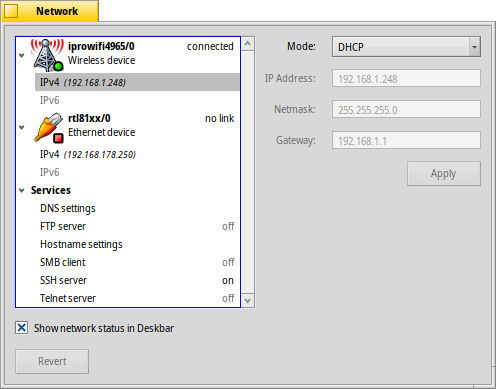Image resolution: width=496 pixels, height=389 pixels.
Task: Collapse the rtl81xx/0 device tree
Action: coord(22,127)
